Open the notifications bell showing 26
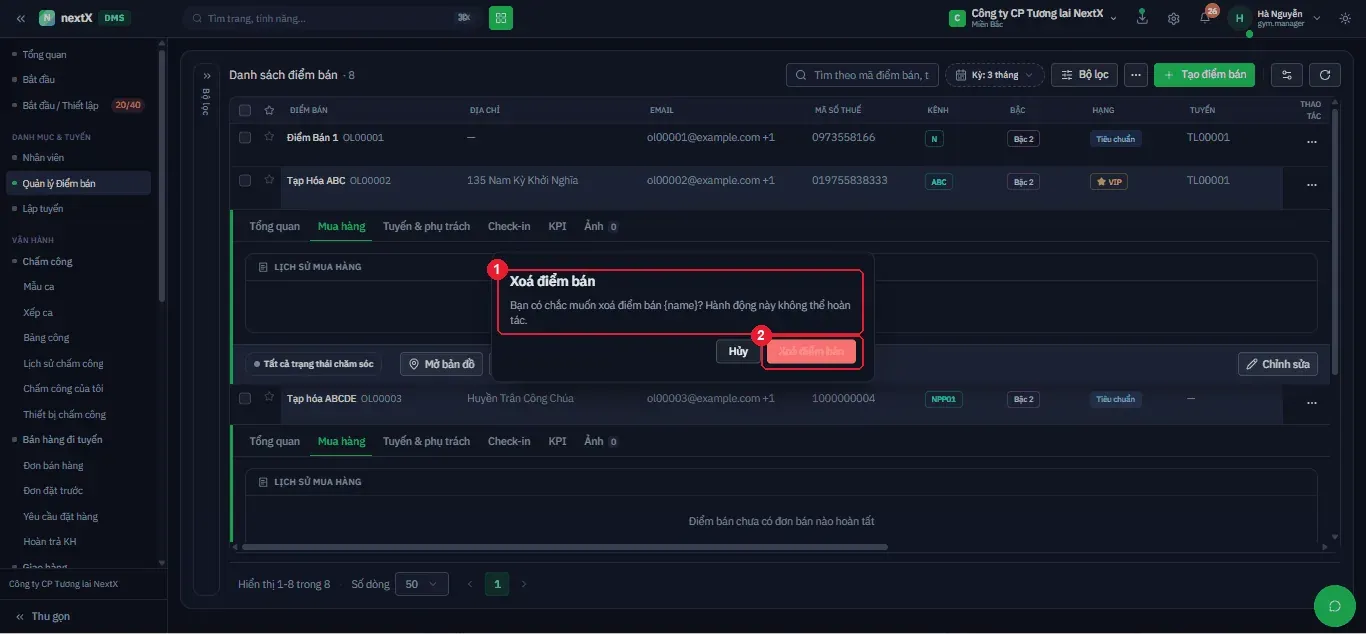The width and height of the screenshot is (1366, 634). pos(1205,18)
